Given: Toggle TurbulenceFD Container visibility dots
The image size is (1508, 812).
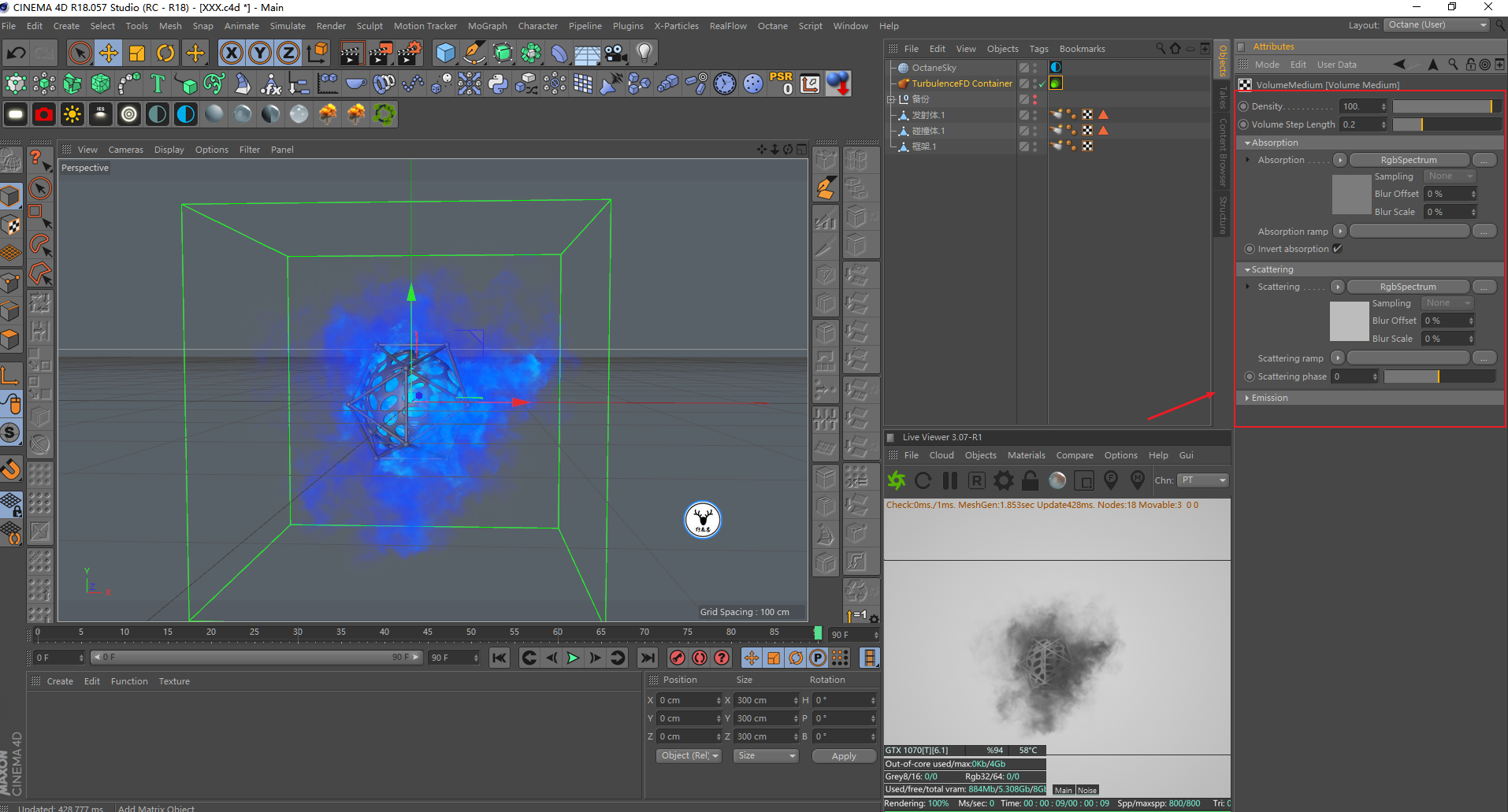Looking at the screenshot, I should tap(1034, 83).
